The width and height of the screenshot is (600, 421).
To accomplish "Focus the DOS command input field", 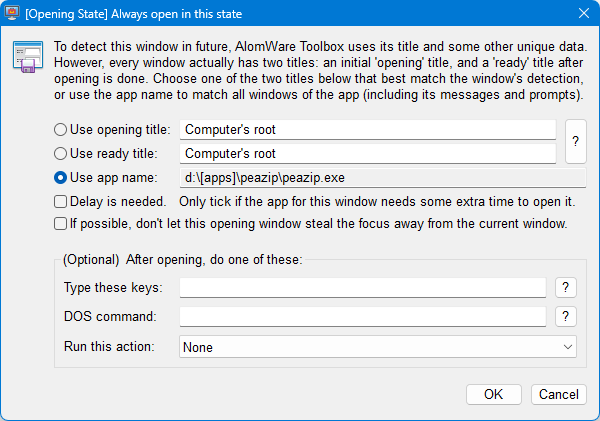I will [363, 317].
